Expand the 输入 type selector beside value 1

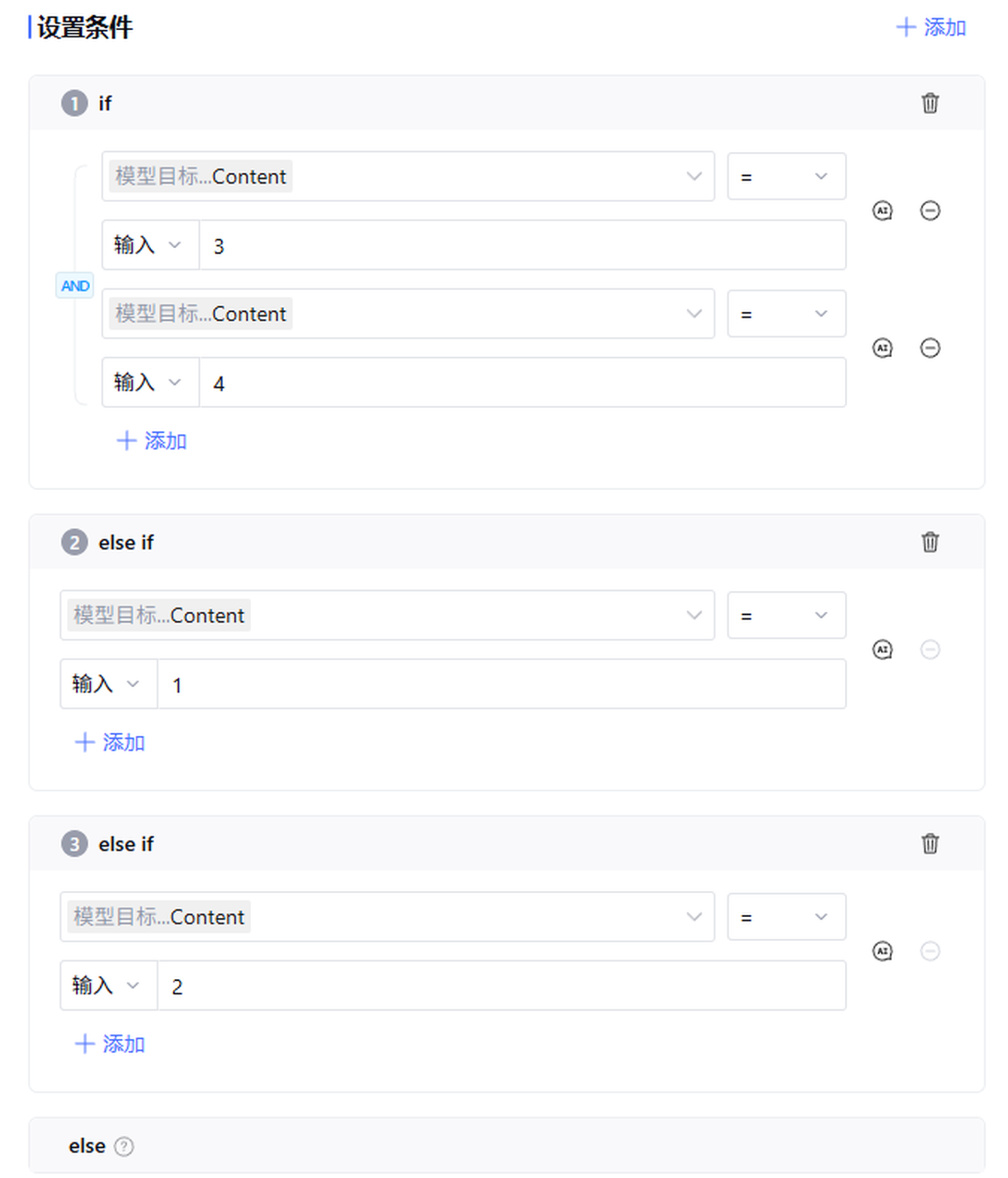pos(108,684)
